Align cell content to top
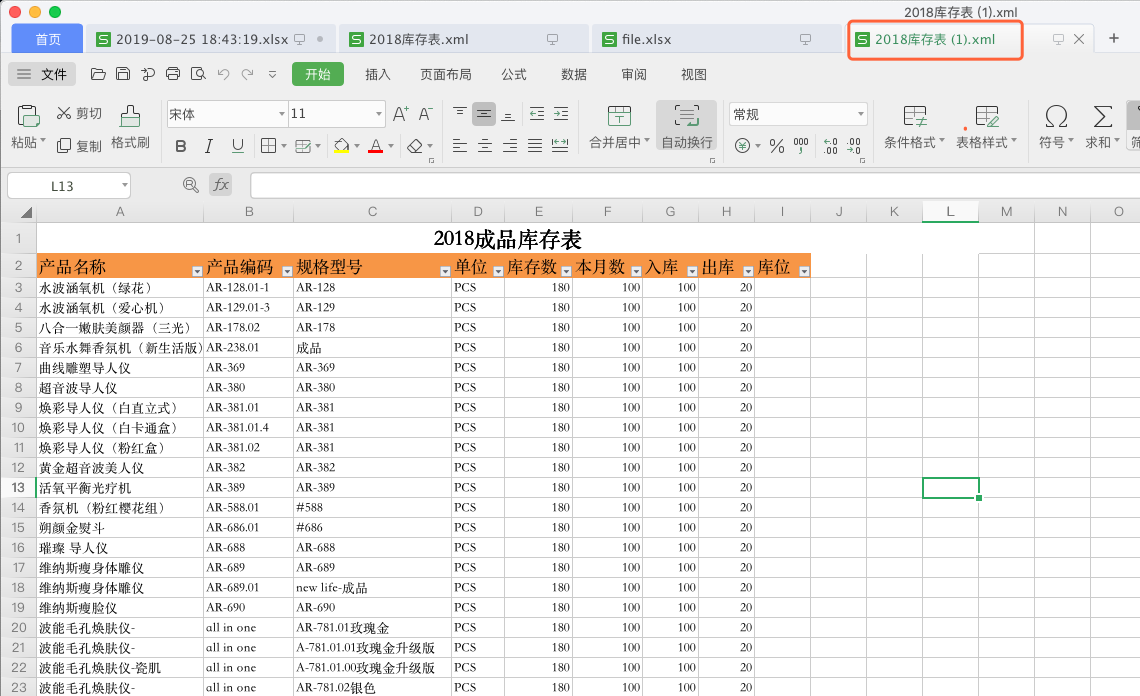The height and width of the screenshot is (696, 1140). click(459, 113)
